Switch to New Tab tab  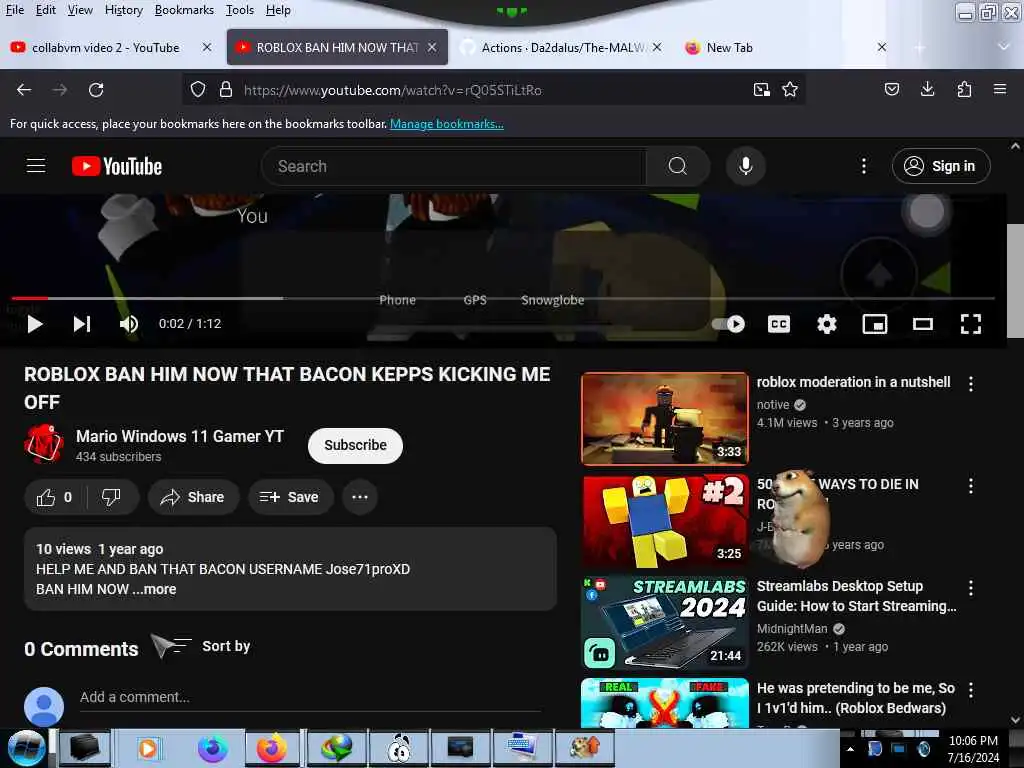point(784,48)
